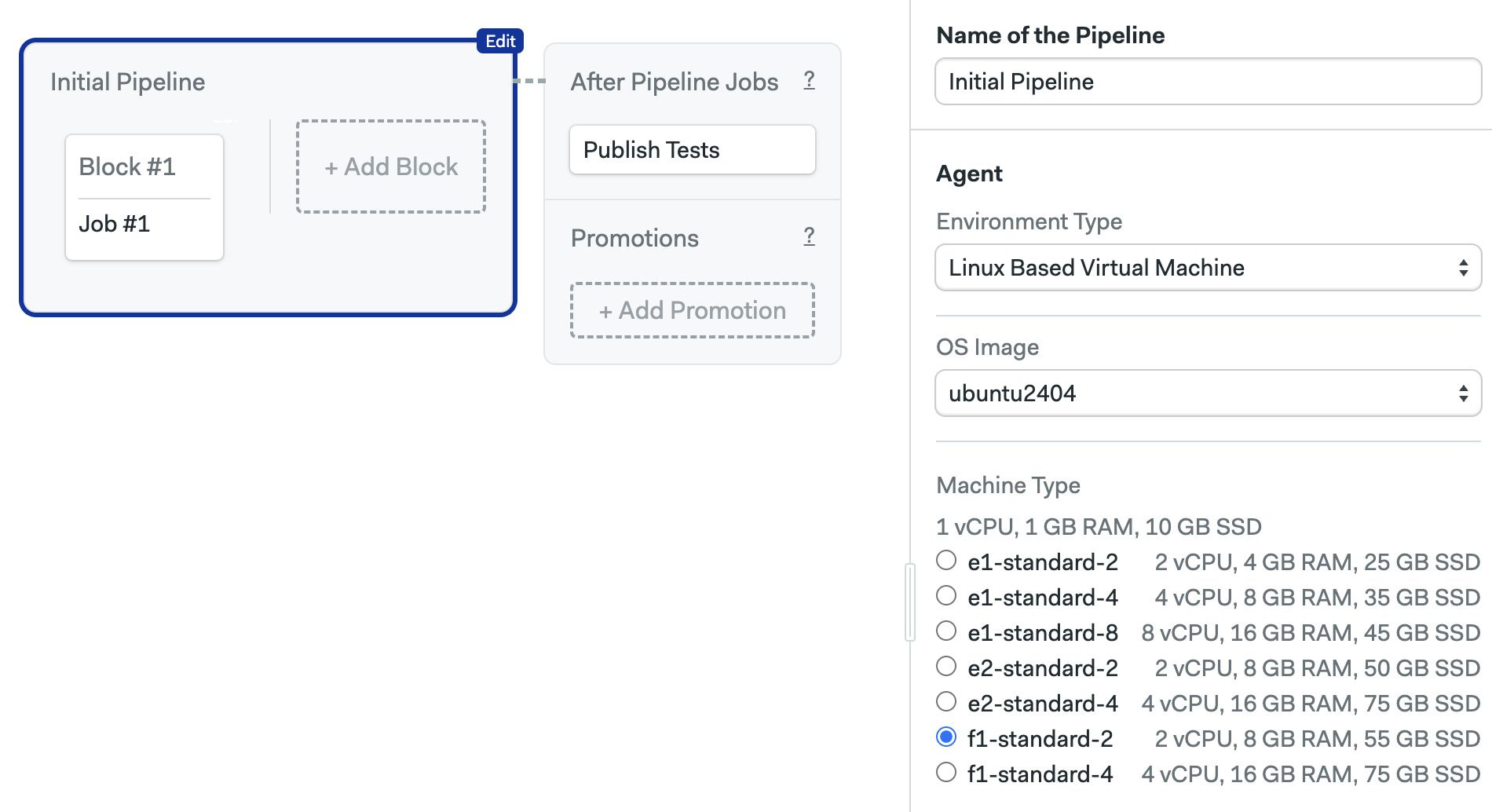Select the e1-standard-8 machine type

coord(946,631)
